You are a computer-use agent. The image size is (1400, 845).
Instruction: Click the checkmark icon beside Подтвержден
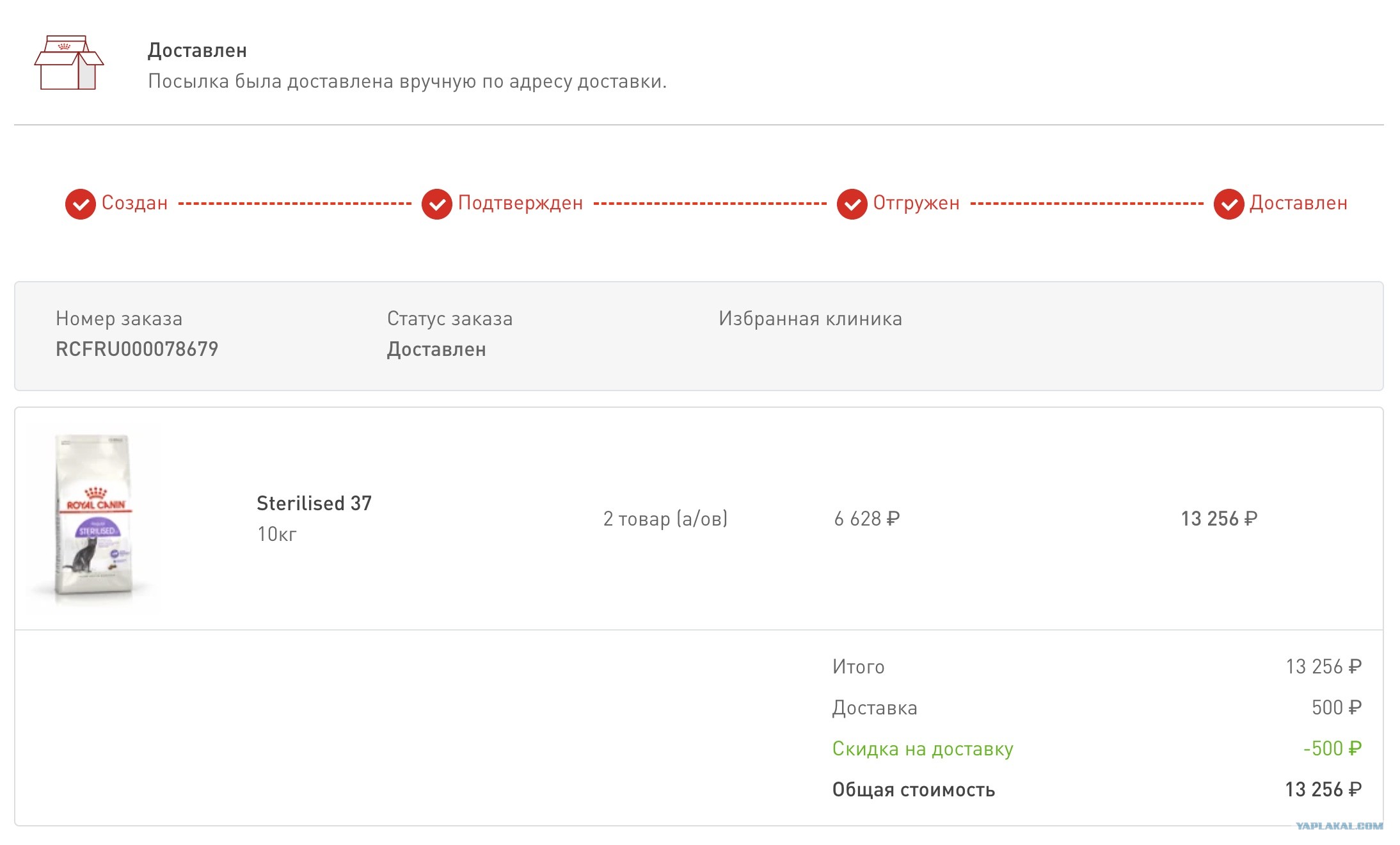pos(437,204)
